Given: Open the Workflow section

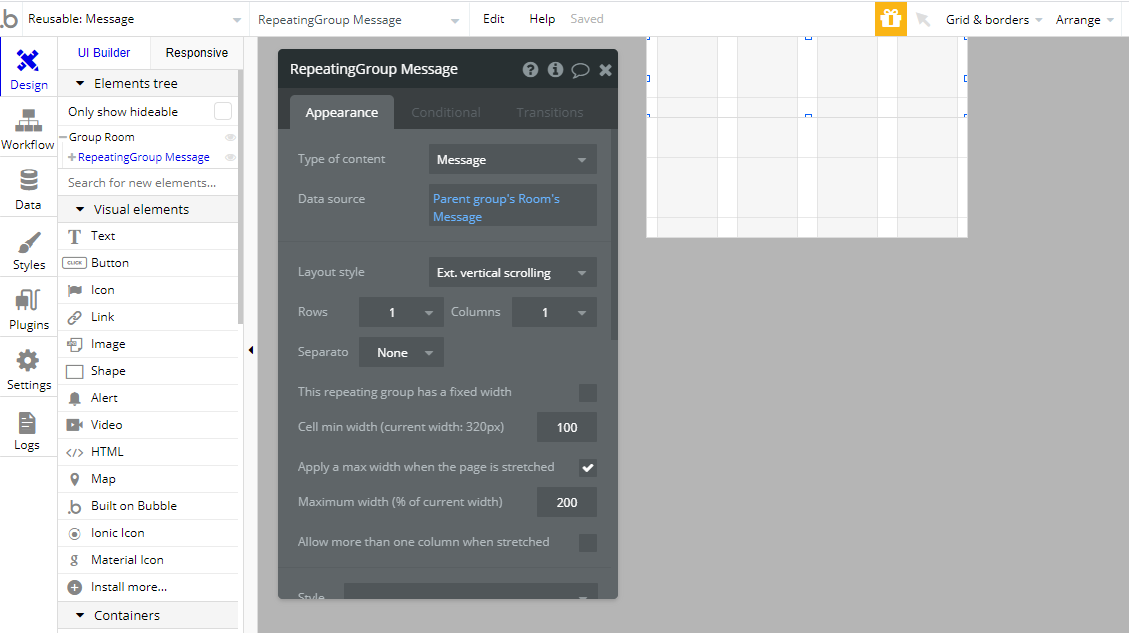Looking at the screenshot, I should (28, 130).
